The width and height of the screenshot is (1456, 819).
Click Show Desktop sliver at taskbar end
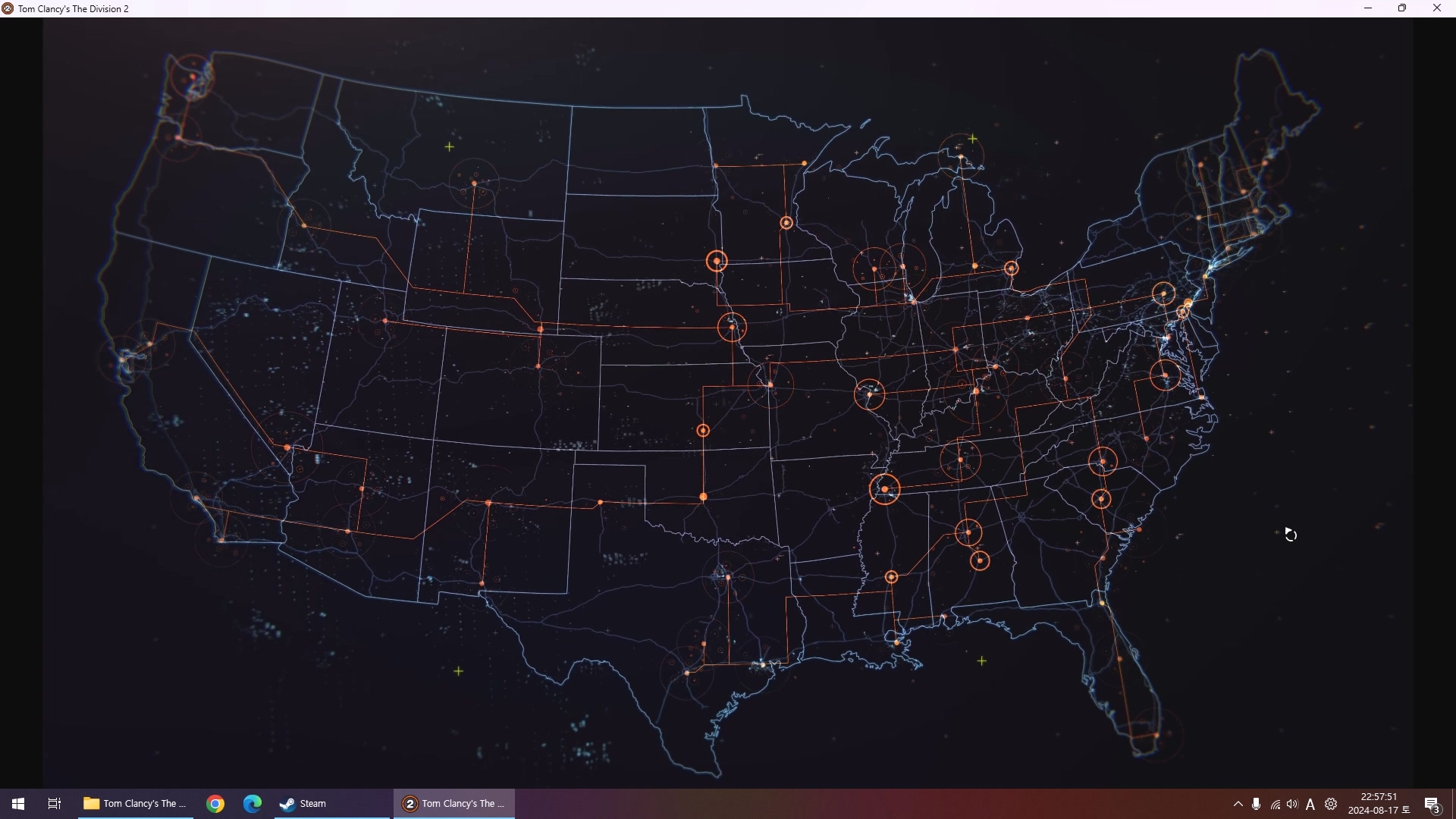[x=1453, y=804]
